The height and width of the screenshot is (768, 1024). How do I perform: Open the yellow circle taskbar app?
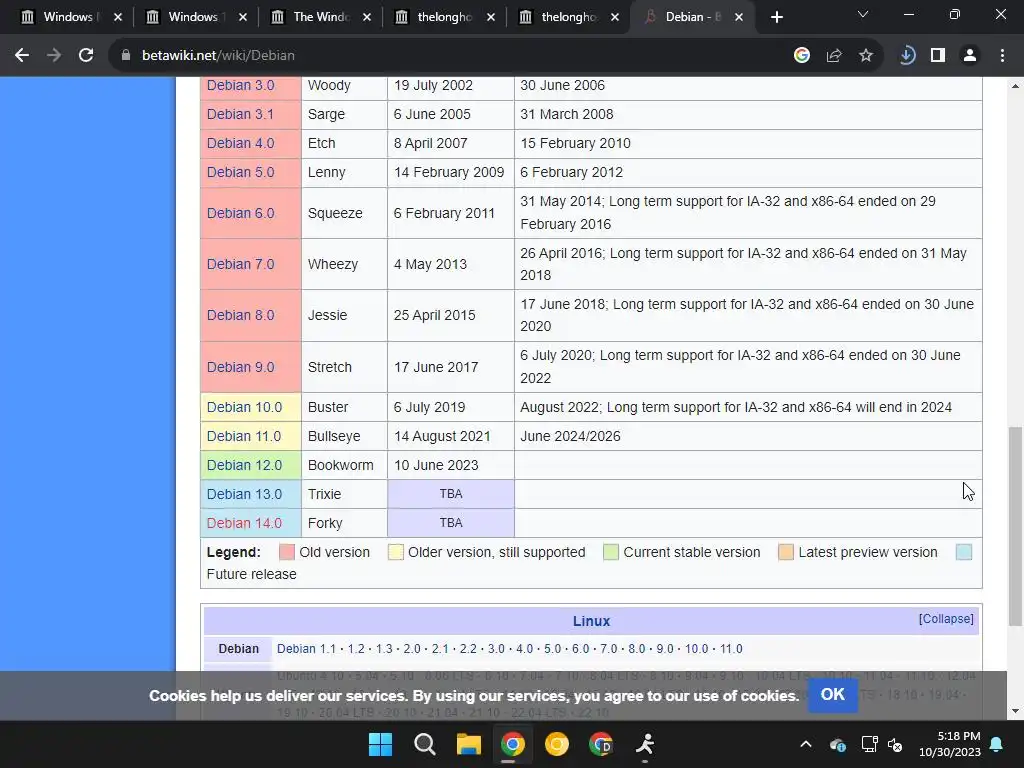pos(556,744)
